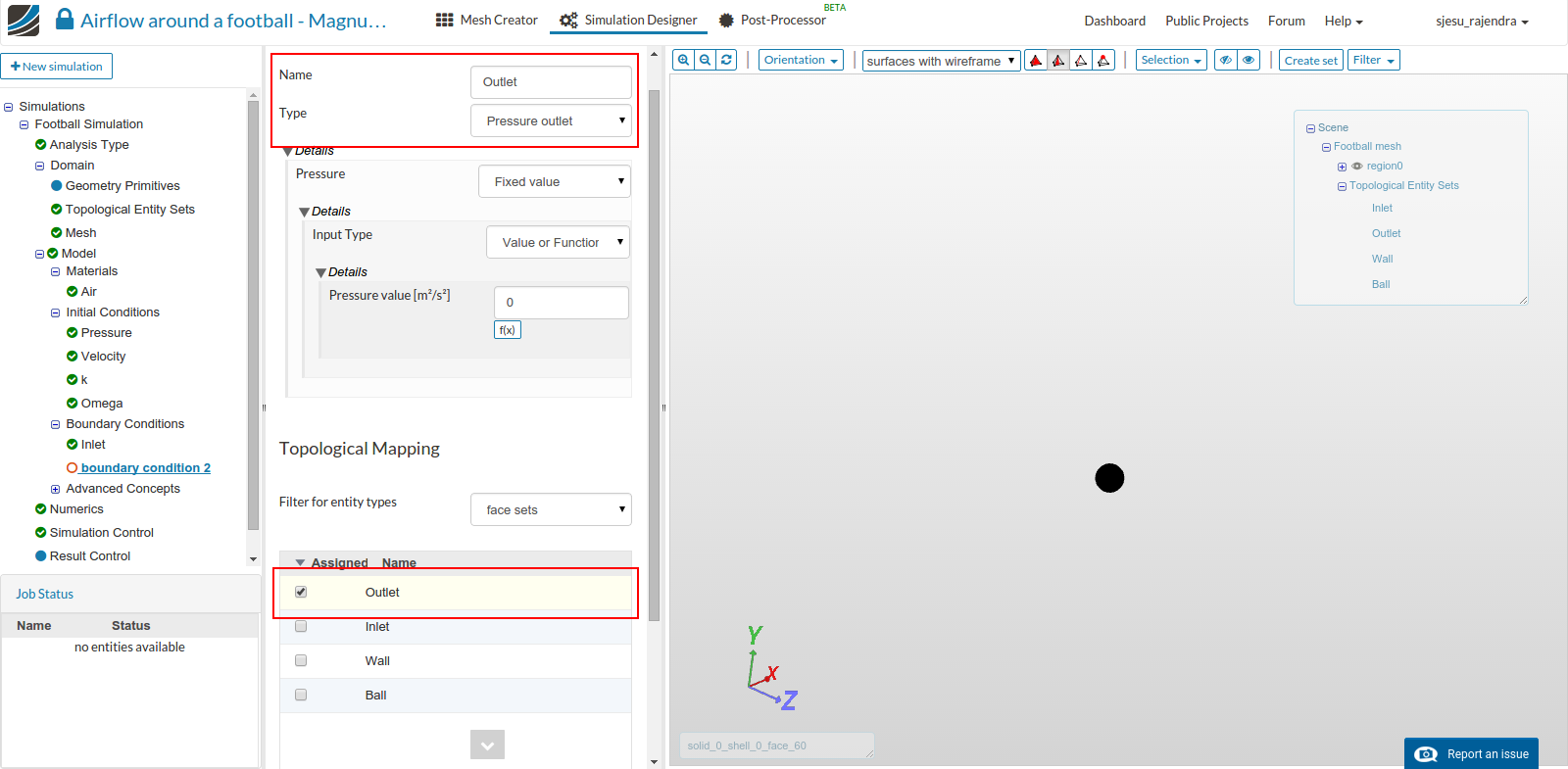
Task: Click the f(x) function button
Action: click(x=508, y=330)
